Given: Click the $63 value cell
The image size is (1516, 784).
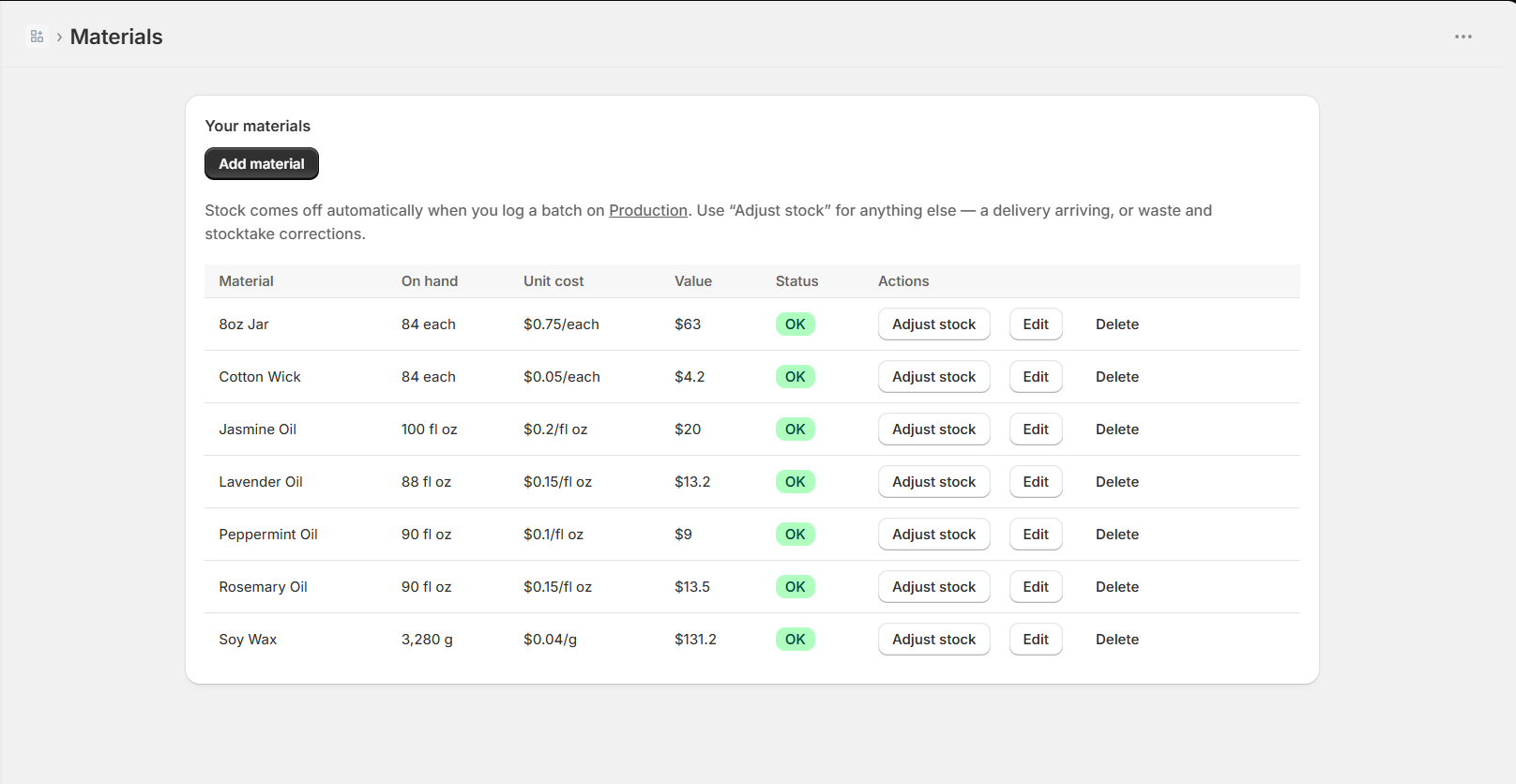Looking at the screenshot, I should (x=688, y=324).
